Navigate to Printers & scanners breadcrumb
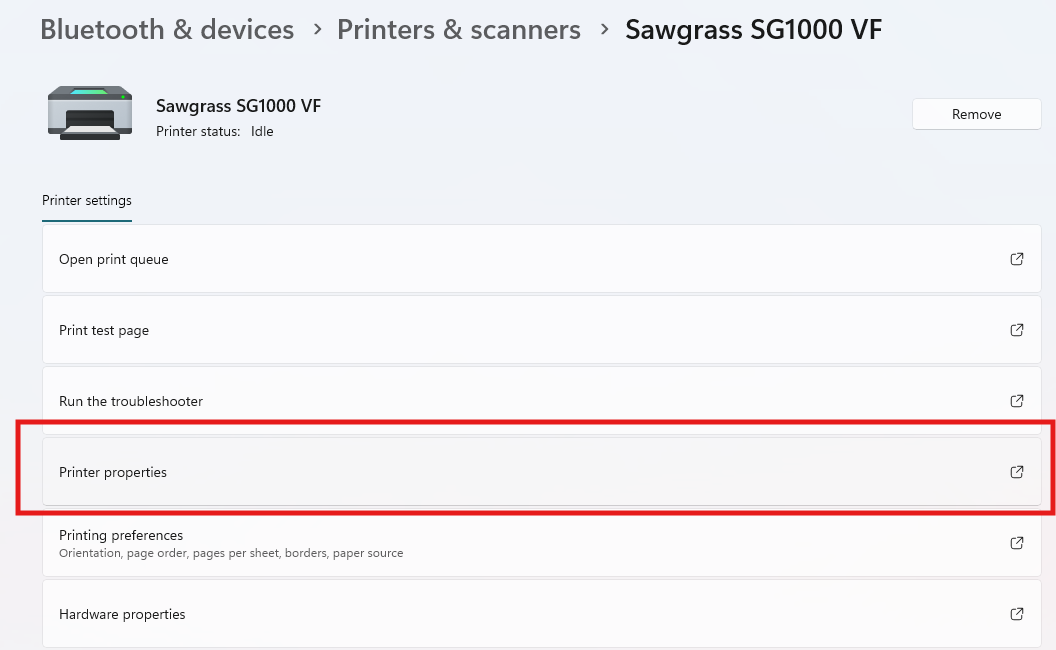 [x=459, y=30]
